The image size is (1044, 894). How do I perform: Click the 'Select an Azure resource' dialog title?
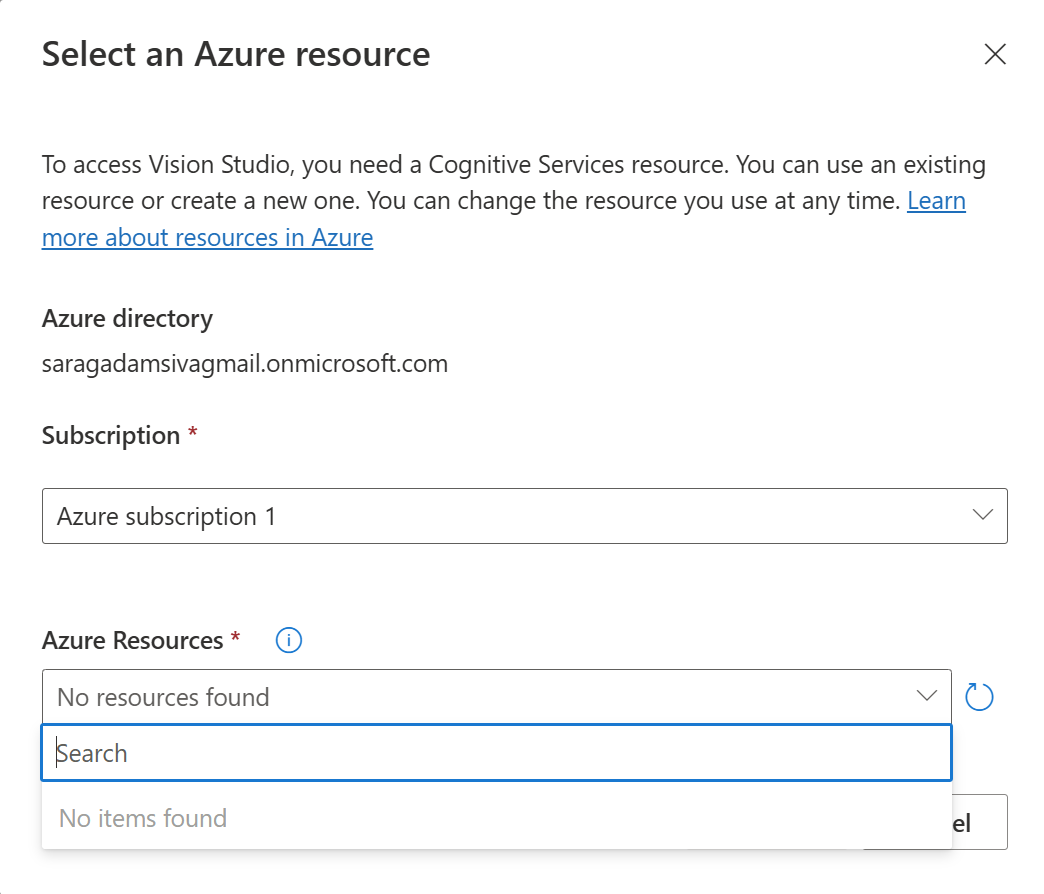pyautogui.click(x=236, y=54)
